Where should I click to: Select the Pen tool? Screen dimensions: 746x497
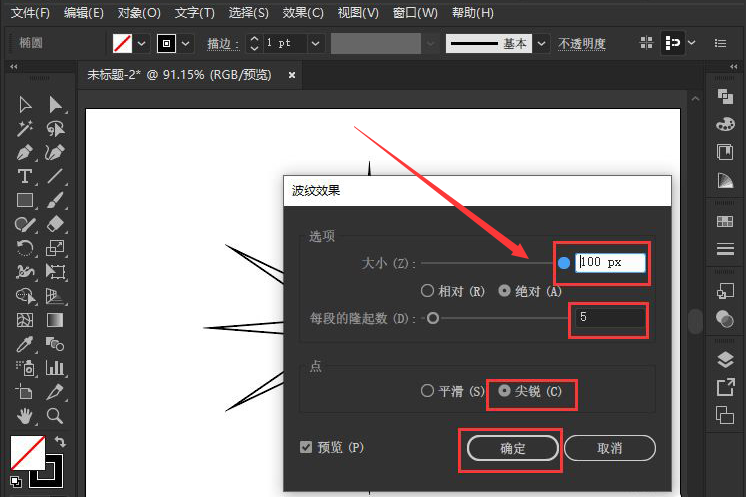pyautogui.click(x=25, y=152)
